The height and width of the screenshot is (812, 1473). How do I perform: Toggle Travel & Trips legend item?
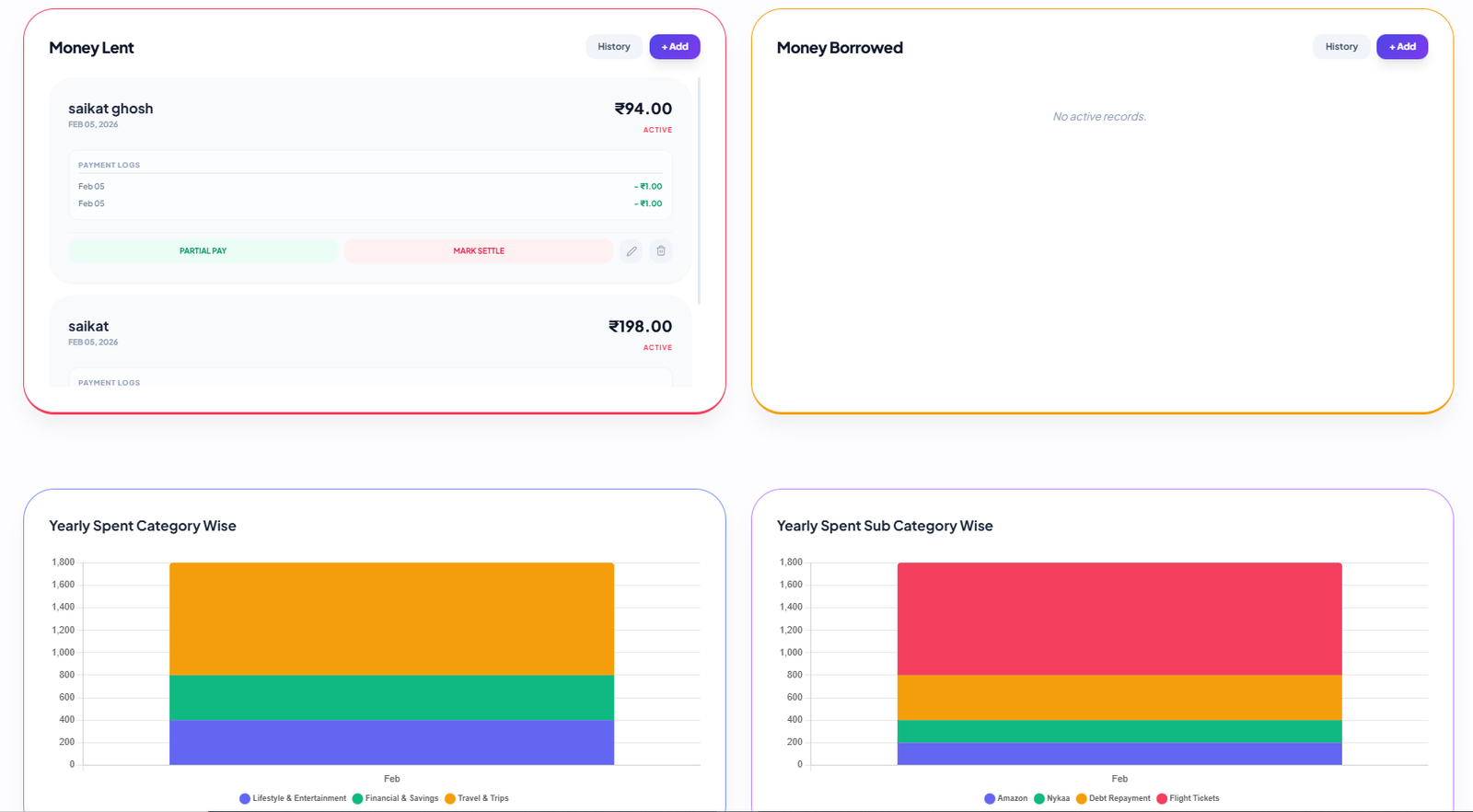click(476, 798)
